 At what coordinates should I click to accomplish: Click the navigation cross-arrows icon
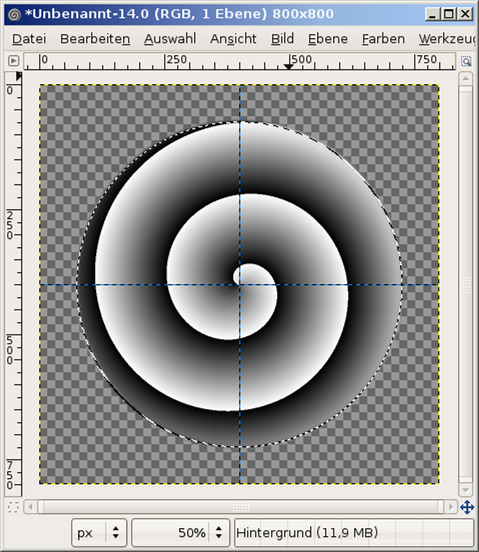point(467,507)
